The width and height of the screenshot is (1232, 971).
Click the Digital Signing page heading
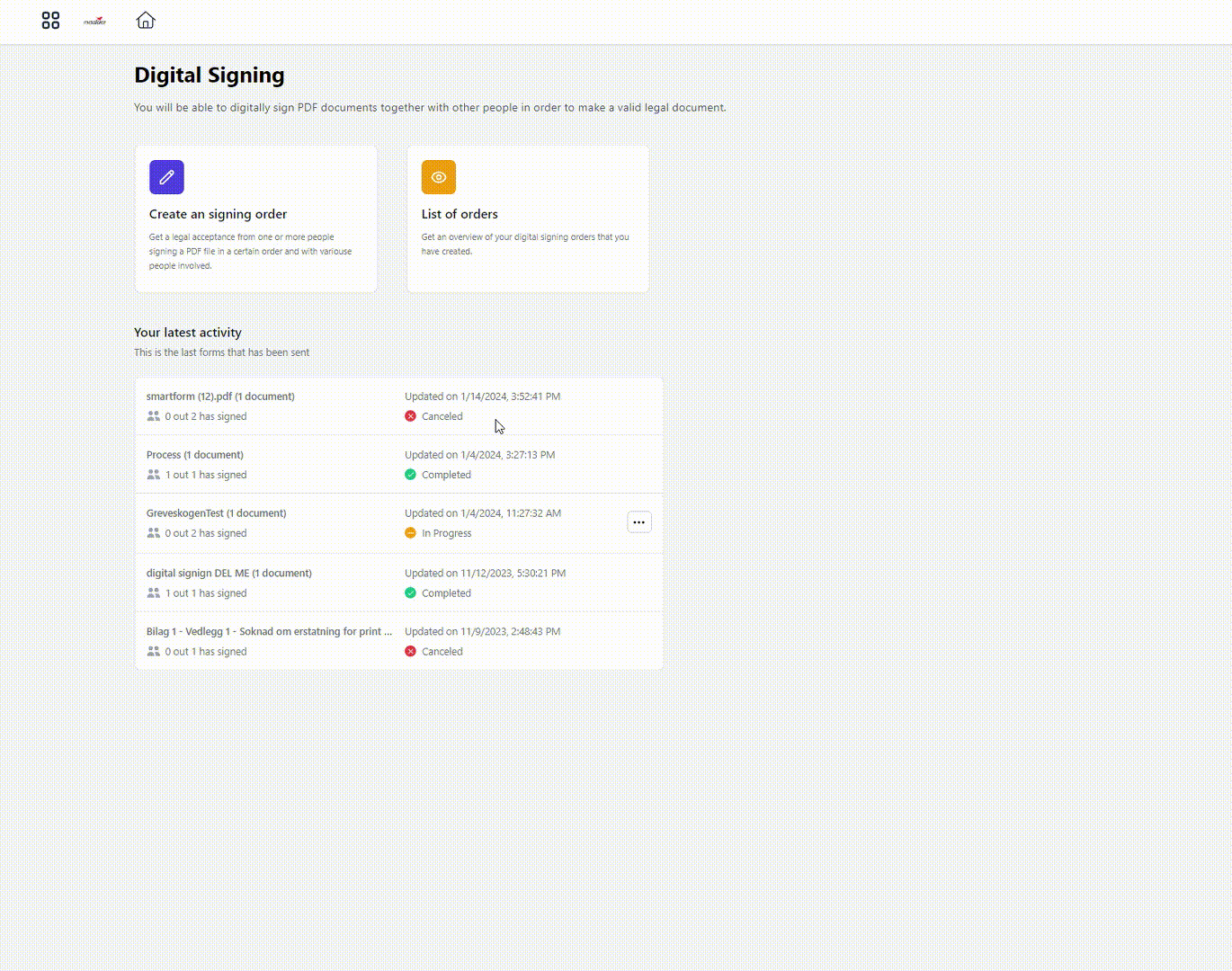point(210,76)
